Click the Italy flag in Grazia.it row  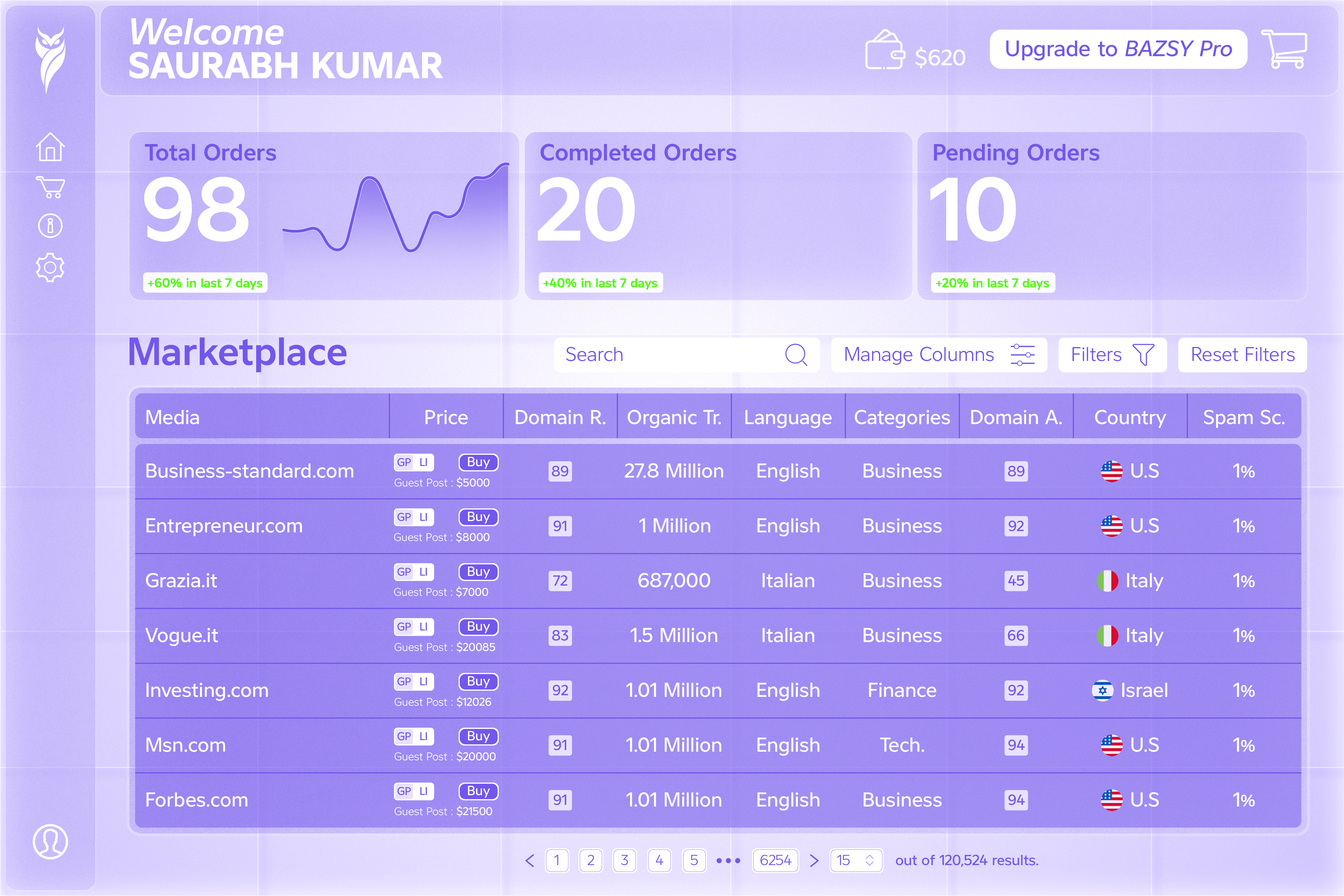1107,581
